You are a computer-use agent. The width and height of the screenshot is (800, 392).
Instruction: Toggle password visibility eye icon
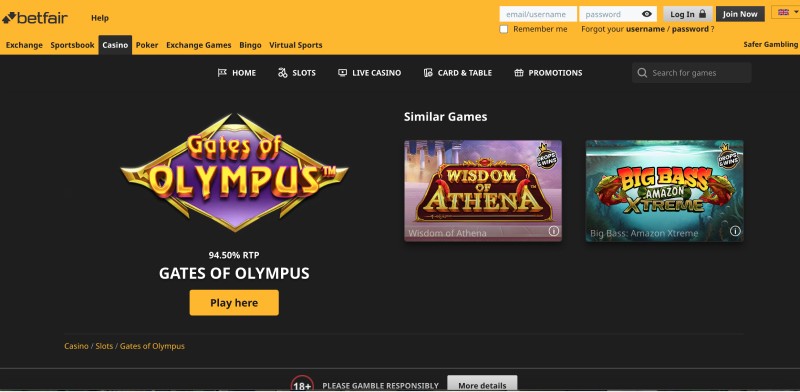[x=647, y=14]
